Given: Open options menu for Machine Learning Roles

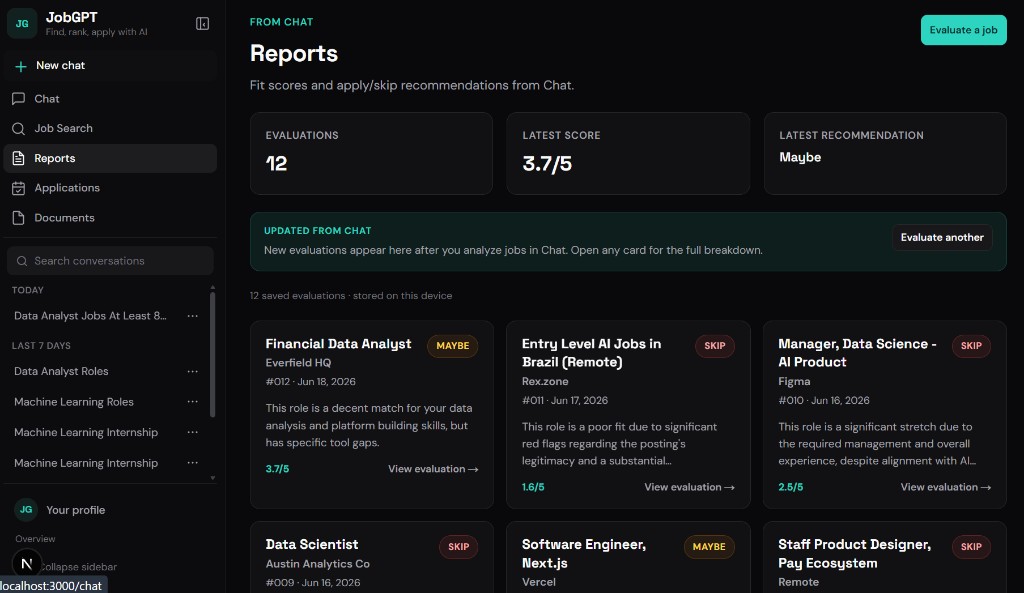Looking at the screenshot, I should 193,402.
